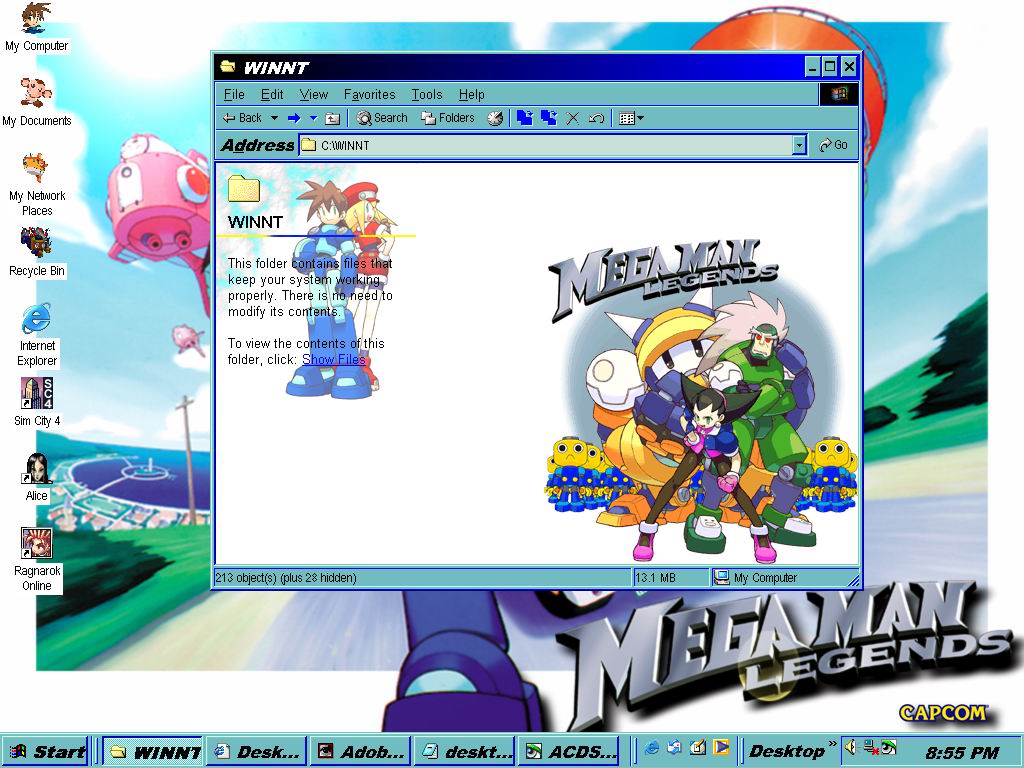
Task: Open My Documents desktop icon
Action: [37, 102]
